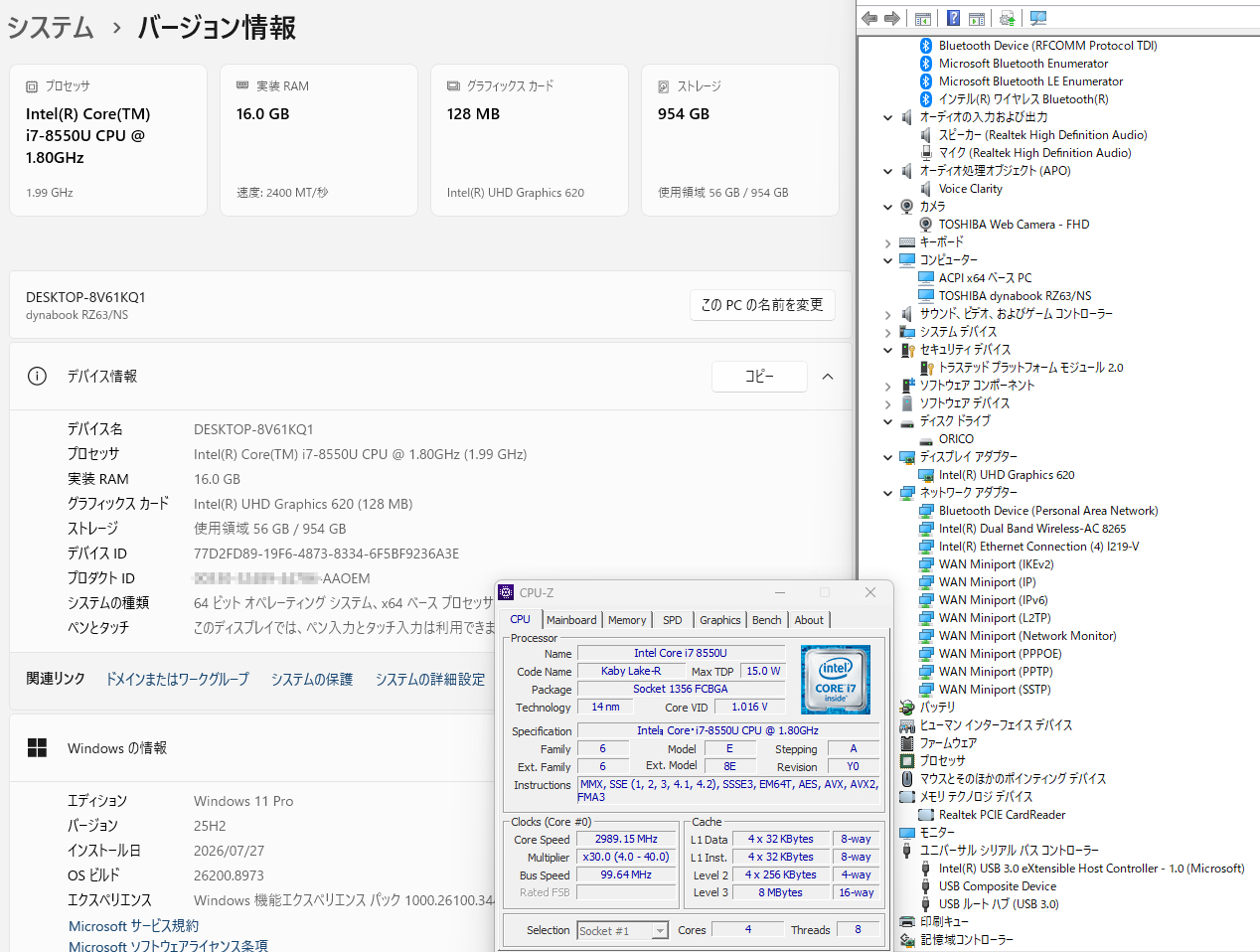Open the Graphics tab in CPU-Z
The height and width of the screenshot is (952, 1260).
(x=720, y=620)
